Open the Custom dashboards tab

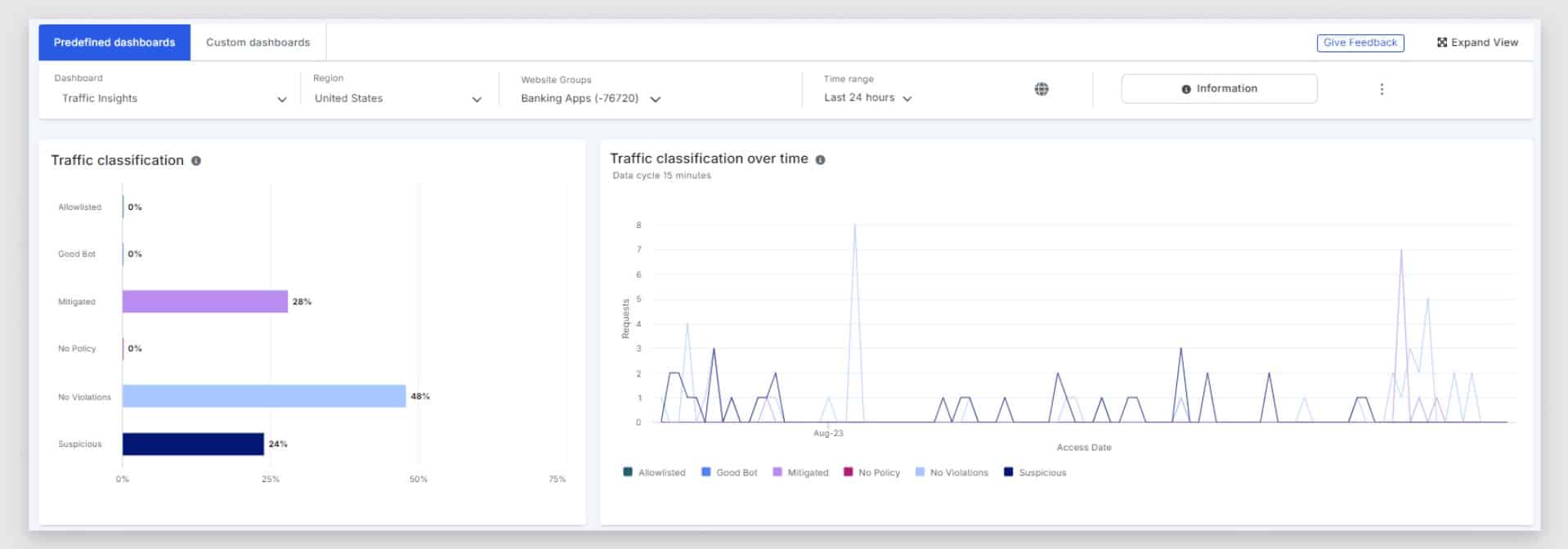tap(258, 42)
